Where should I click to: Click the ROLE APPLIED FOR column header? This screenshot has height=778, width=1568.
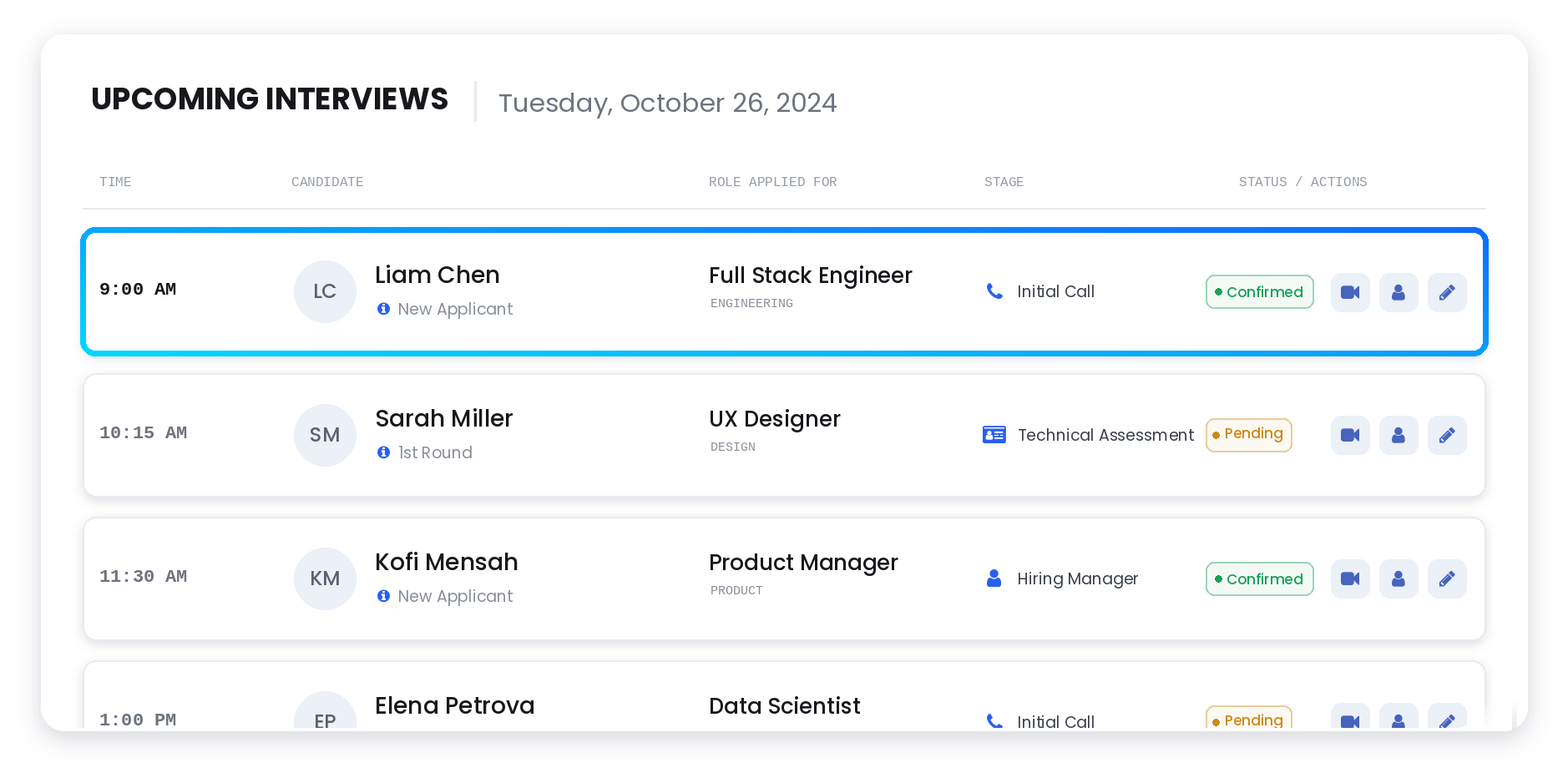pyautogui.click(x=773, y=182)
